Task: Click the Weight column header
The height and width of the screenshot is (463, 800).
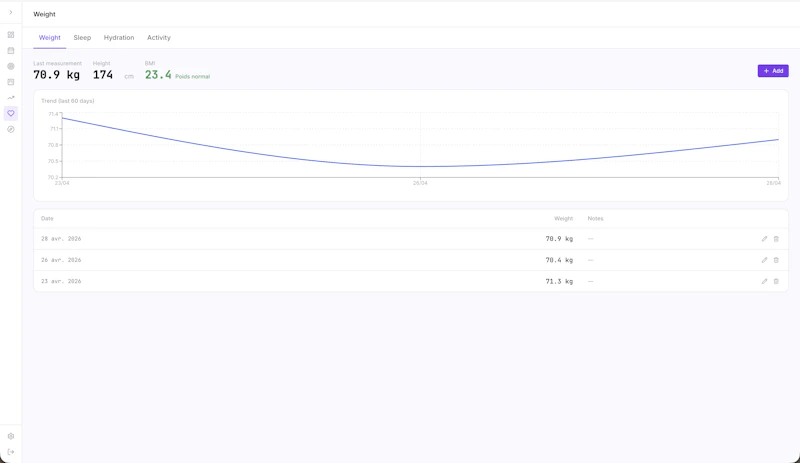Action: (x=563, y=218)
